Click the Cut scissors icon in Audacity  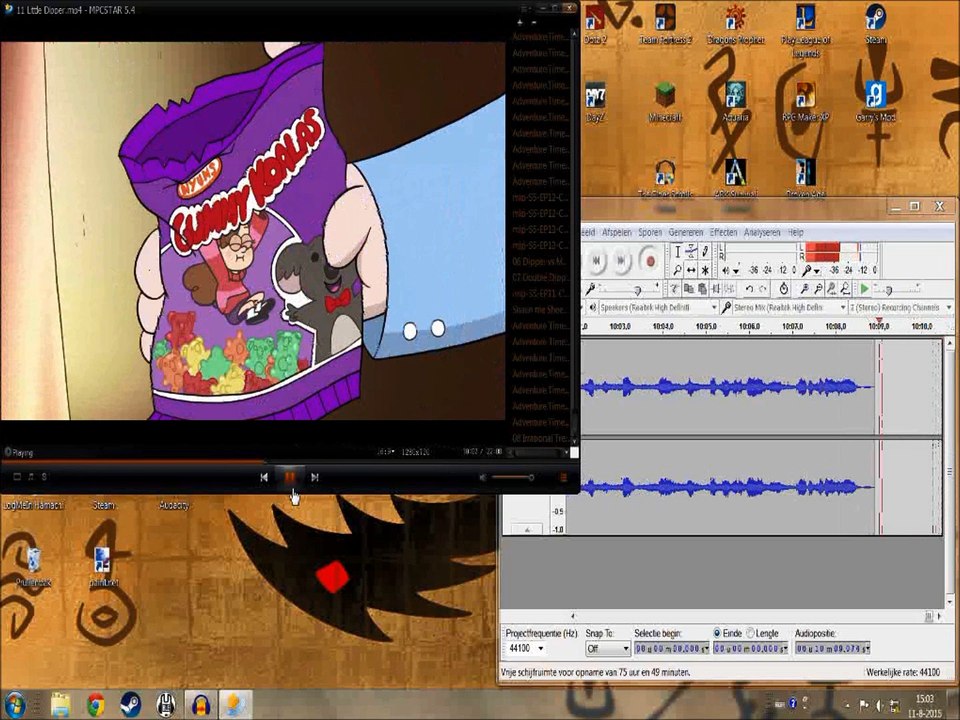[x=674, y=289]
